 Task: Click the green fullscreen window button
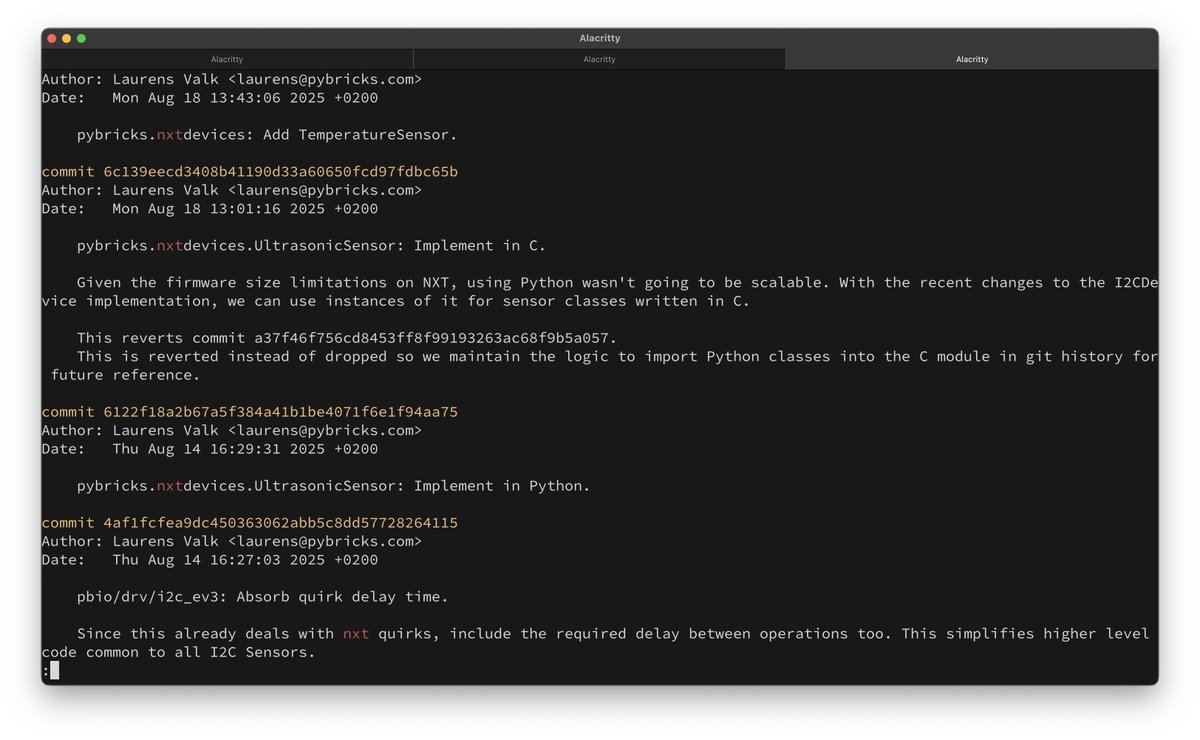pyautogui.click(x=82, y=38)
